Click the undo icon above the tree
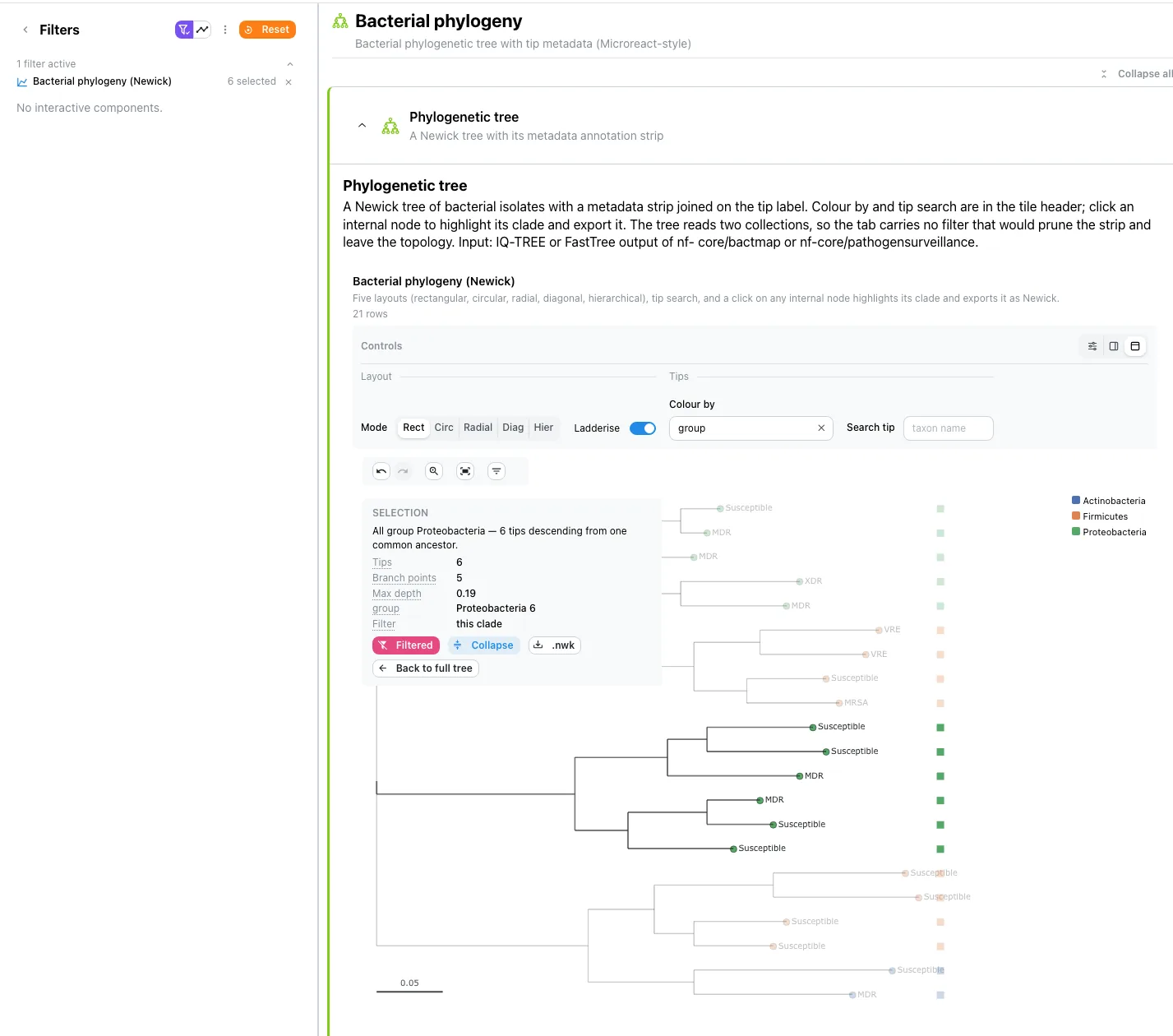Image resolution: width=1173 pixels, height=1036 pixels. [381, 471]
